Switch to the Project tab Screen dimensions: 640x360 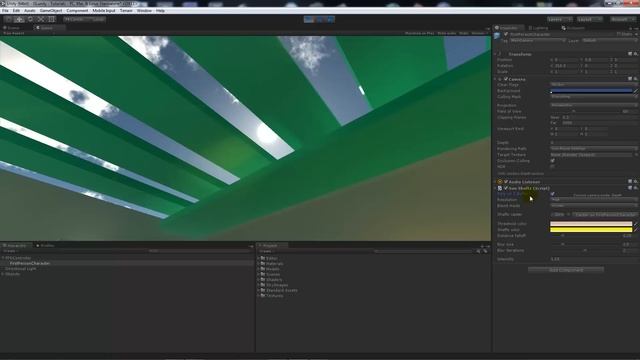272,245
